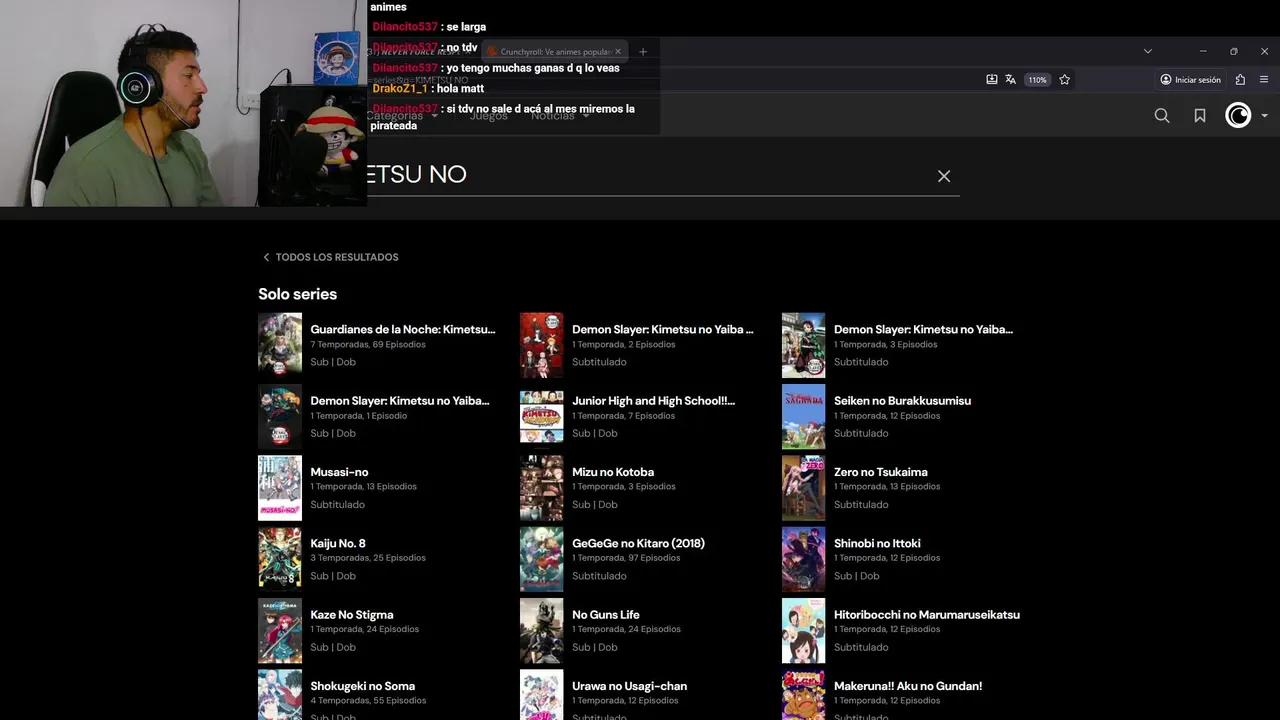Open No Guns Life series

pos(606,615)
